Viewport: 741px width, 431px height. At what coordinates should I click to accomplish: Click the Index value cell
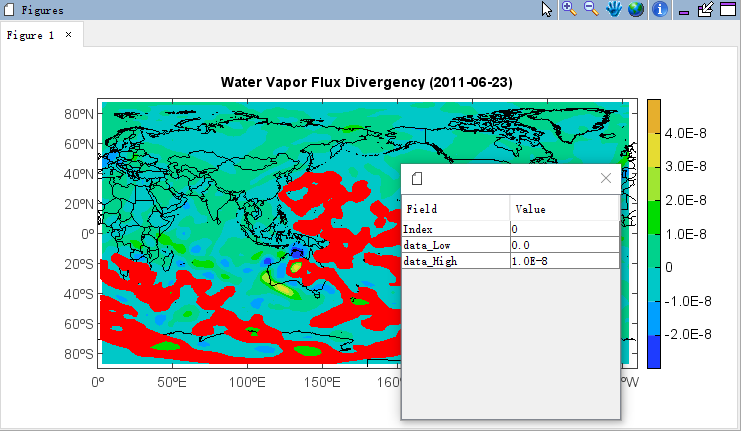564,229
